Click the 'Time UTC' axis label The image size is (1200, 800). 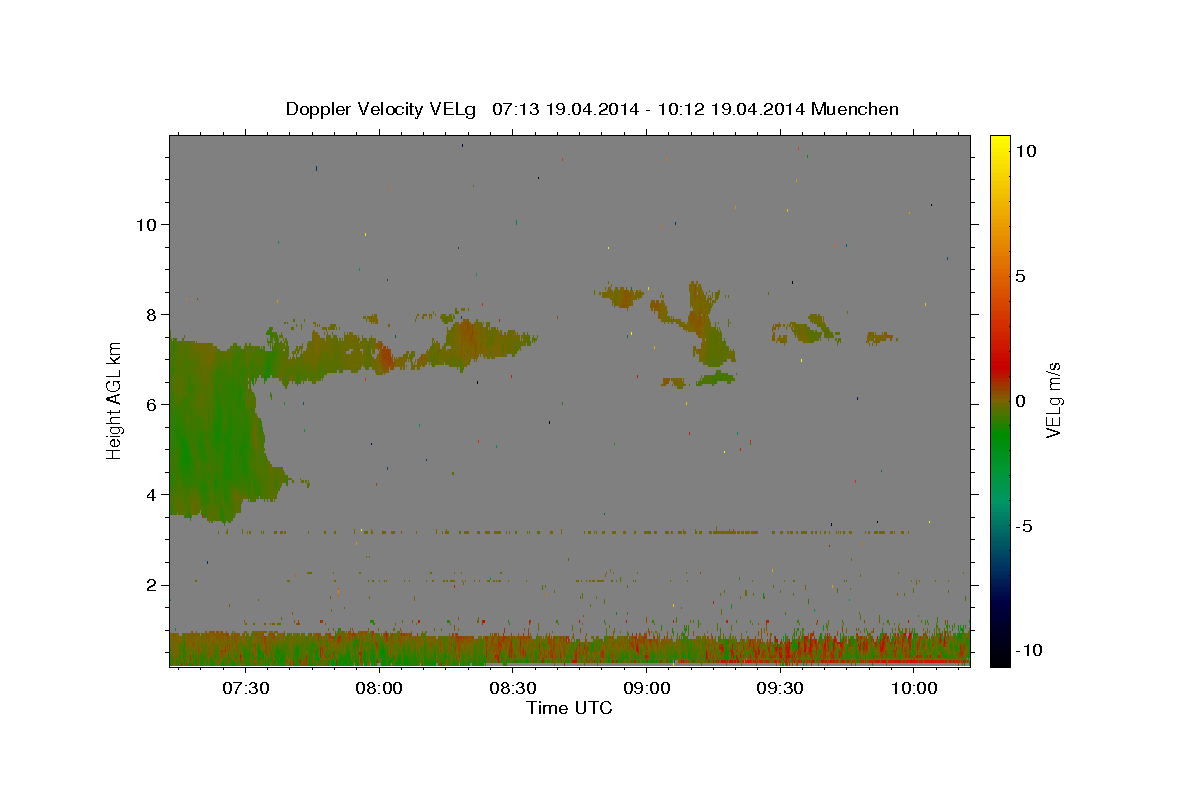click(569, 708)
